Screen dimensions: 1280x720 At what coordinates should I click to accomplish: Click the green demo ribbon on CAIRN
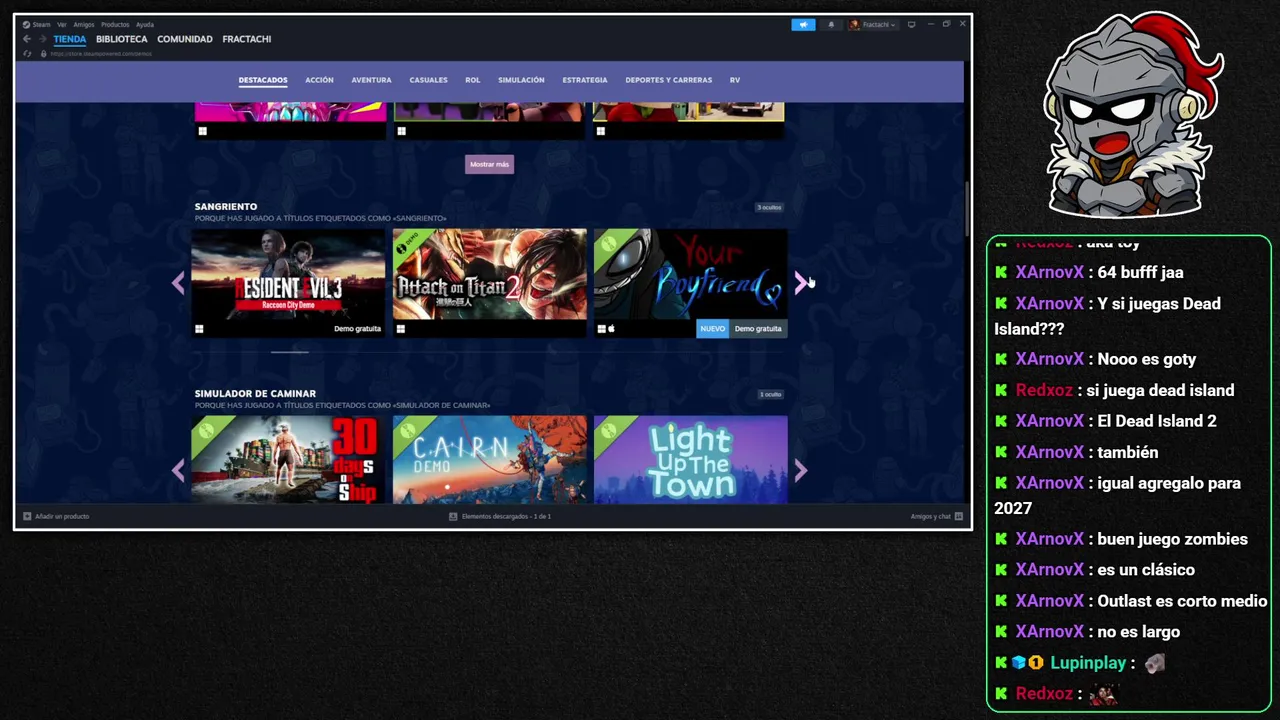[x=408, y=431]
